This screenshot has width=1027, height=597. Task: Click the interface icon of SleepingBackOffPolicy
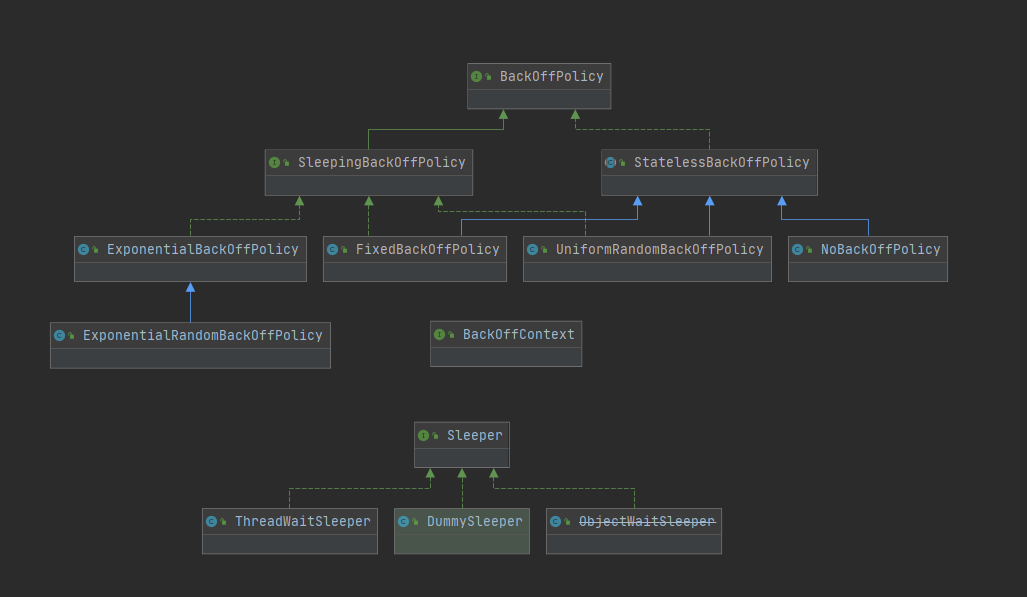pyautogui.click(x=275, y=163)
